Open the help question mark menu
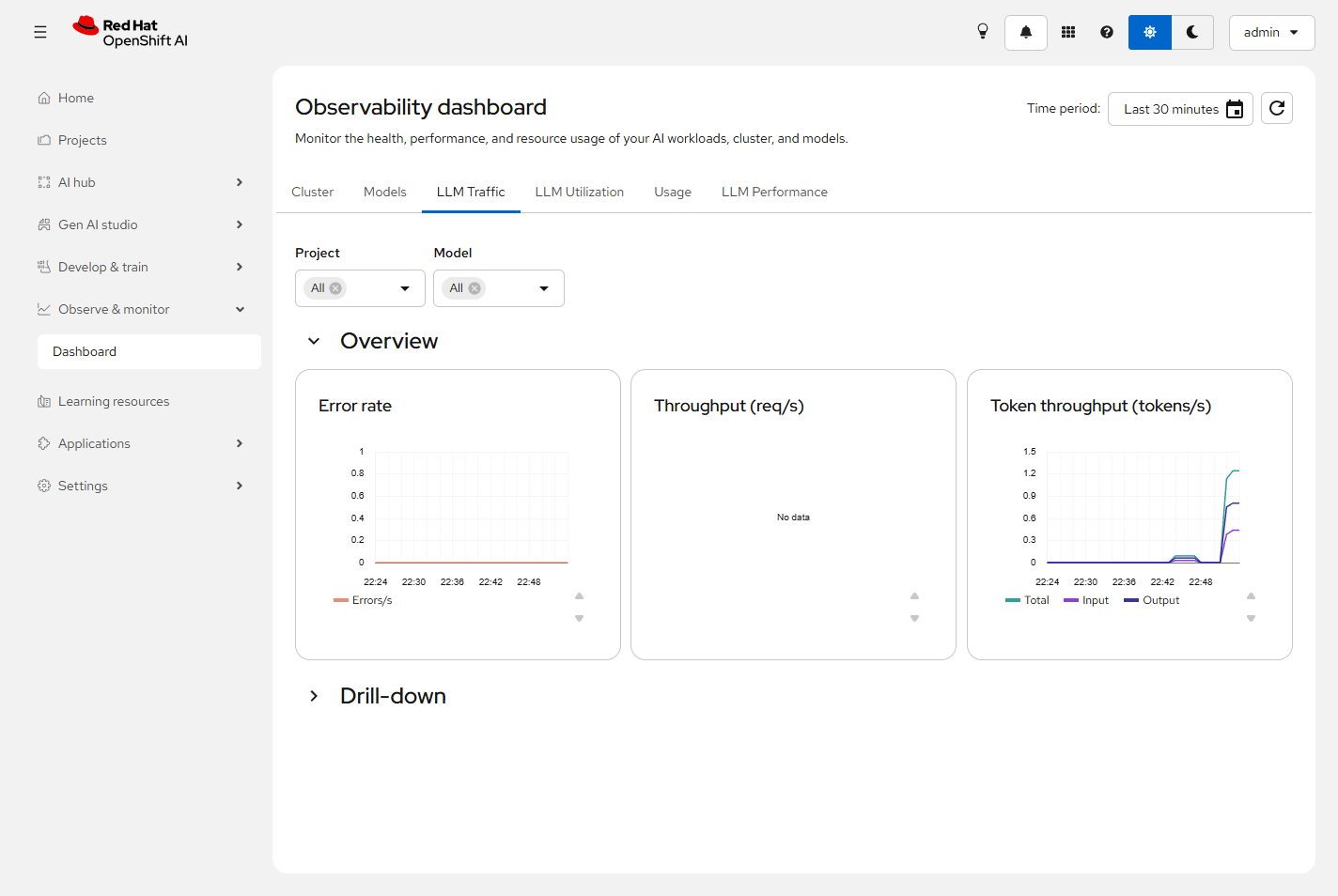 pos(1107,32)
